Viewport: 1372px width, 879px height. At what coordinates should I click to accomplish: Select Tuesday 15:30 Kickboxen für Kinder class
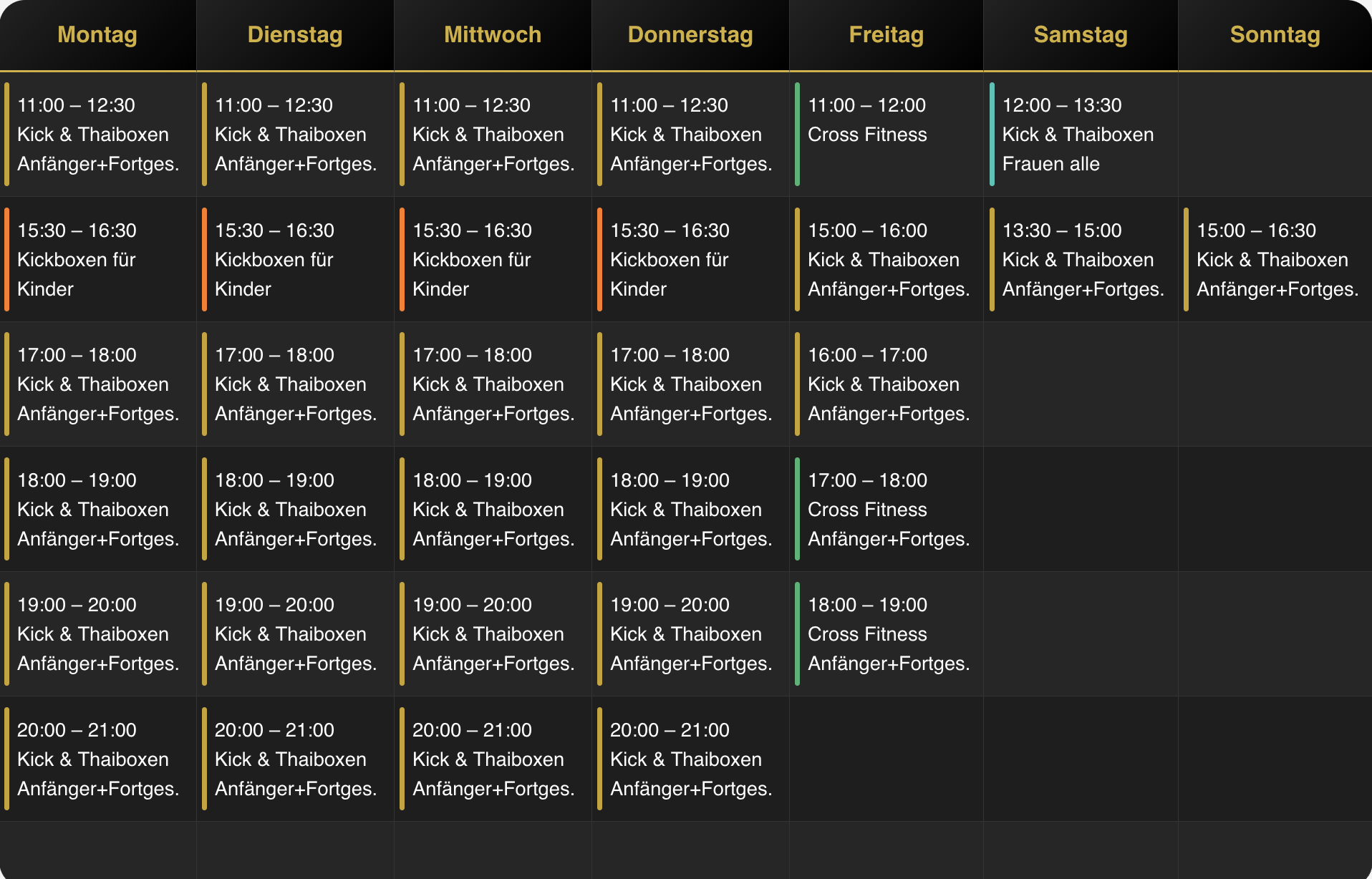tap(295, 259)
